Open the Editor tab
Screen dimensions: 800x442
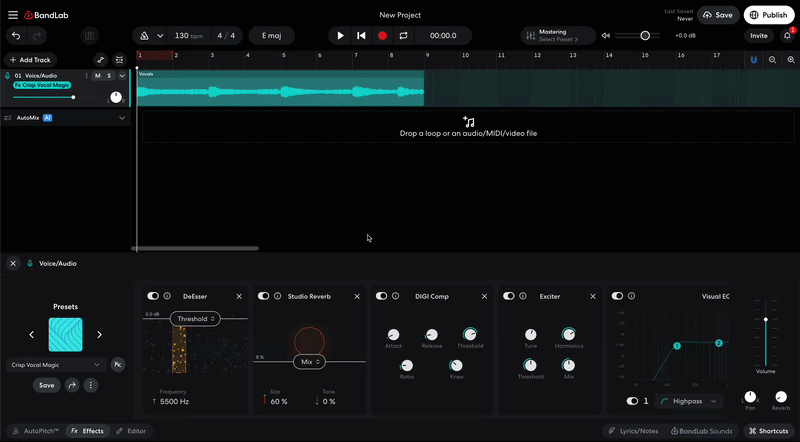coord(131,431)
